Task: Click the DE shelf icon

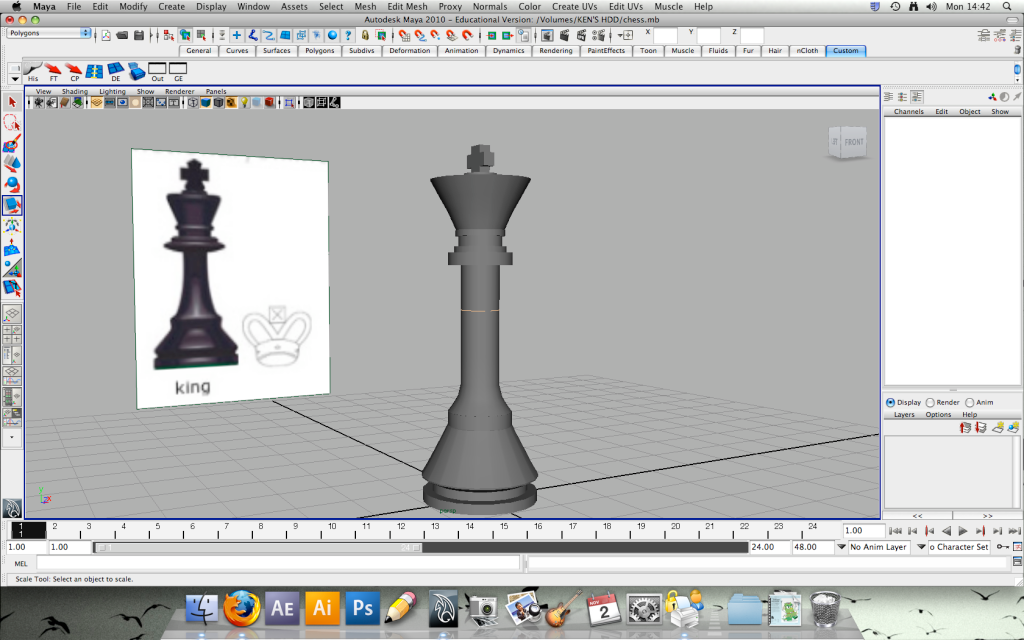Action: pyautogui.click(x=116, y=71)
